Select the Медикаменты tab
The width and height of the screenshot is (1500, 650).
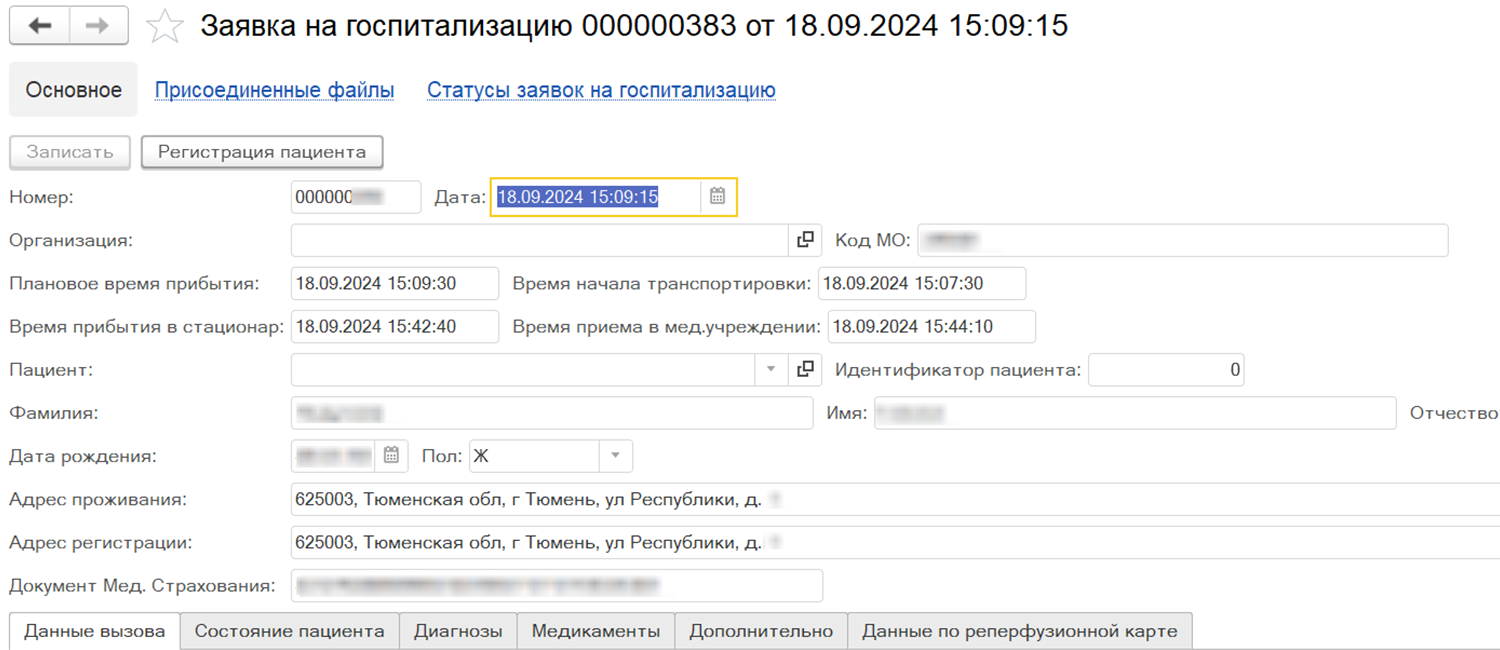coord(595,631)
